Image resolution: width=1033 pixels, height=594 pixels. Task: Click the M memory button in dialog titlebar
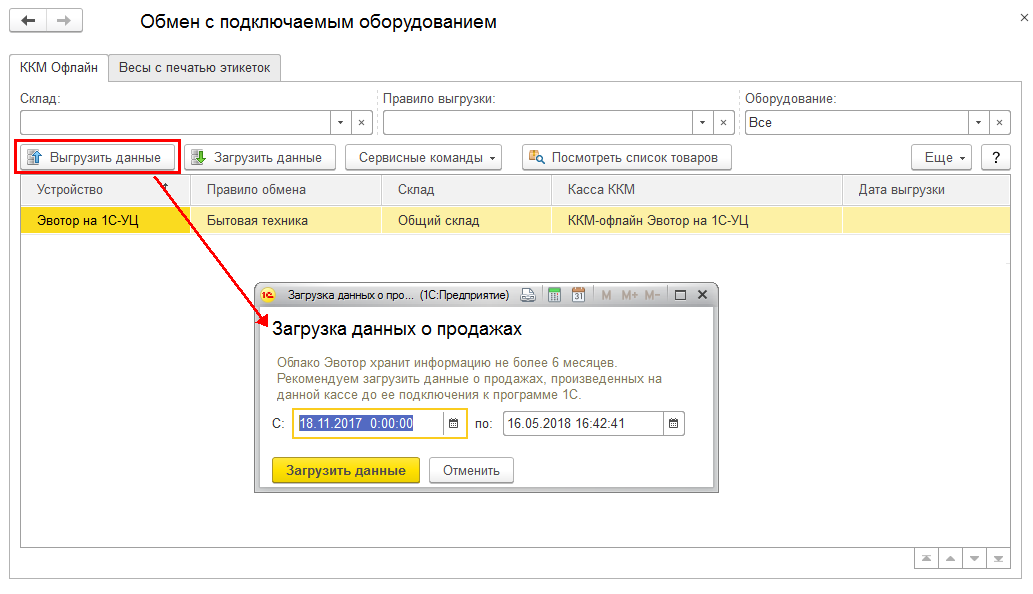pyautogui.click(x=606, y=295)
